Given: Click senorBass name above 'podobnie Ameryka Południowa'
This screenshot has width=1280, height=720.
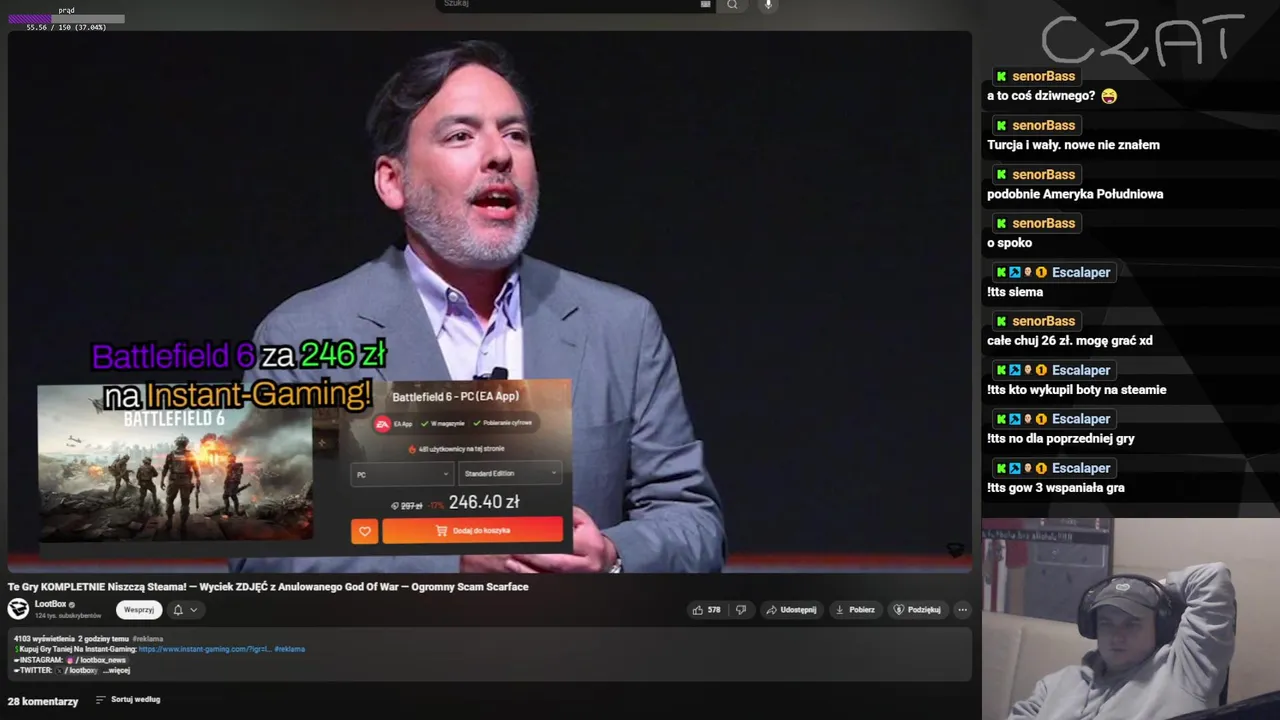Looking at the screenshot, I should click(x=1043, y=174).
